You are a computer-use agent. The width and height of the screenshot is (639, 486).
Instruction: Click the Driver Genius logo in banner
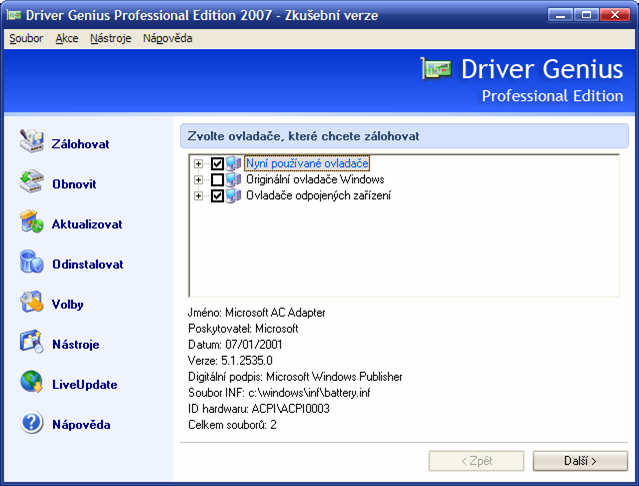[x=436, y=69]
